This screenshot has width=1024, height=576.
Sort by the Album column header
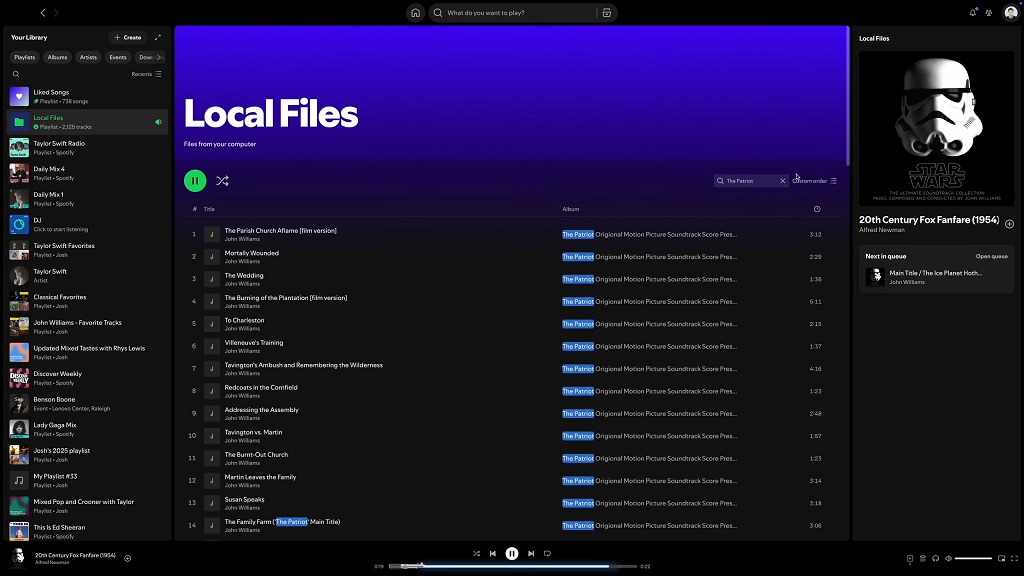[x=571, y=209]
